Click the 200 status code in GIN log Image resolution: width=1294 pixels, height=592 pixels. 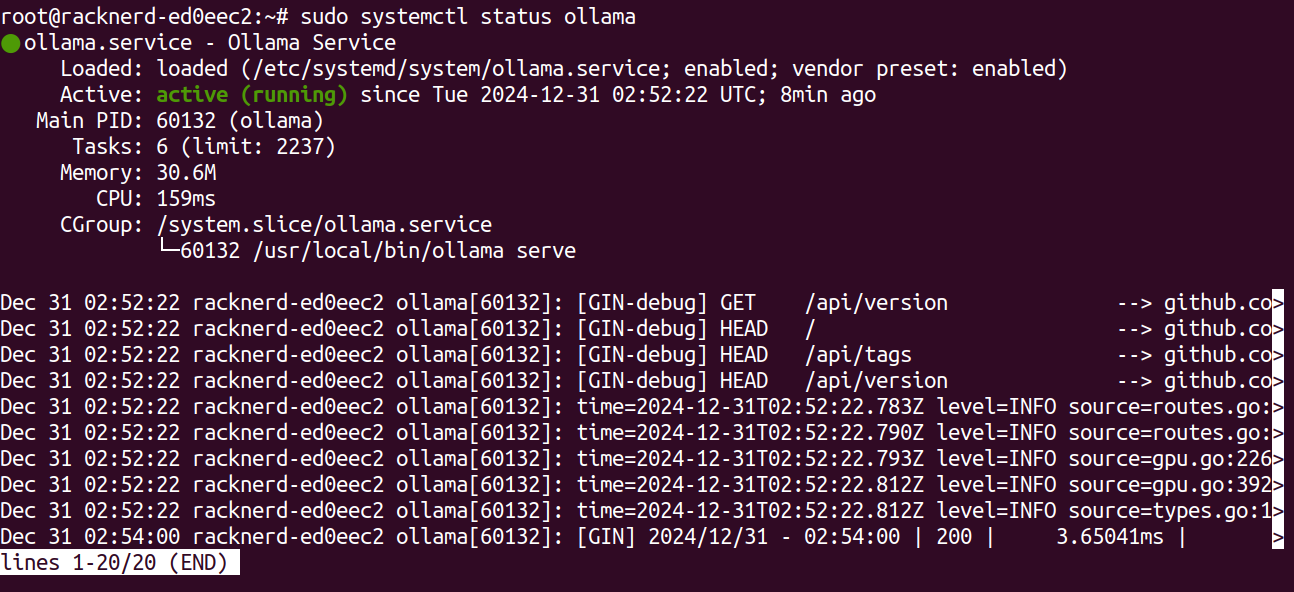pos(954,536)
